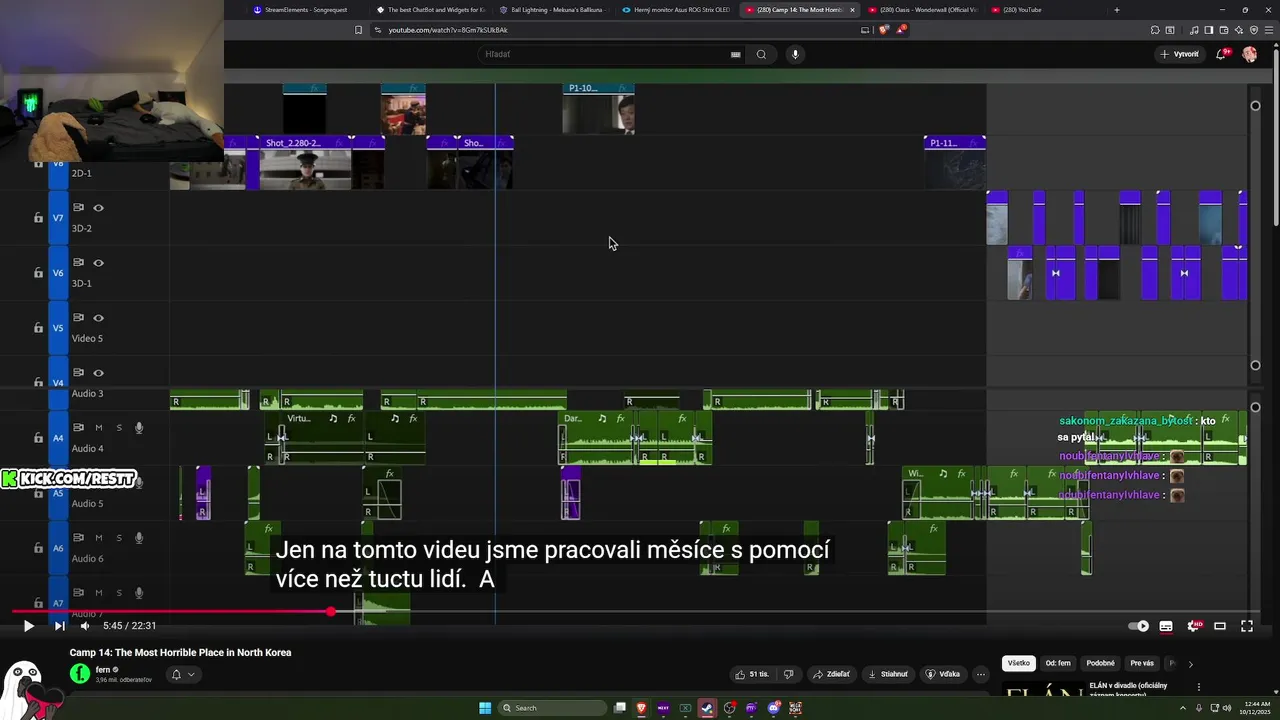Mute Audio 4 track with M button
Viewport: 1280px width, 720px height.
98,428
